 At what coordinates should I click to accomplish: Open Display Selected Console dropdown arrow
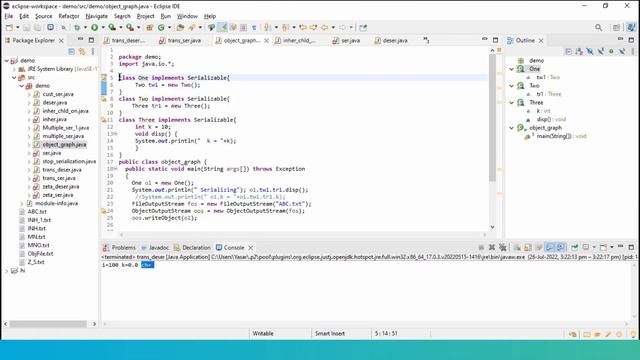[594, 247]
